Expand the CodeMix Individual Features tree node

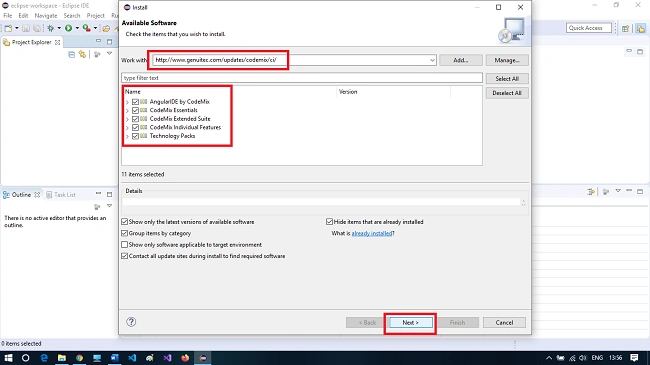tap(127, 128)
